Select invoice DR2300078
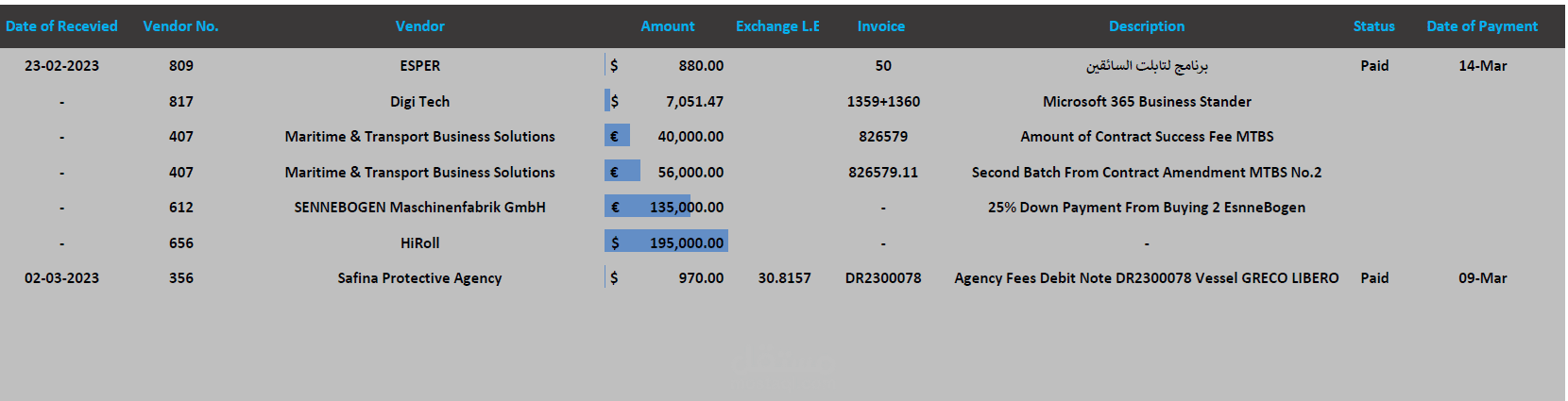Screen dimensions: 1568x401 [883, 278]
